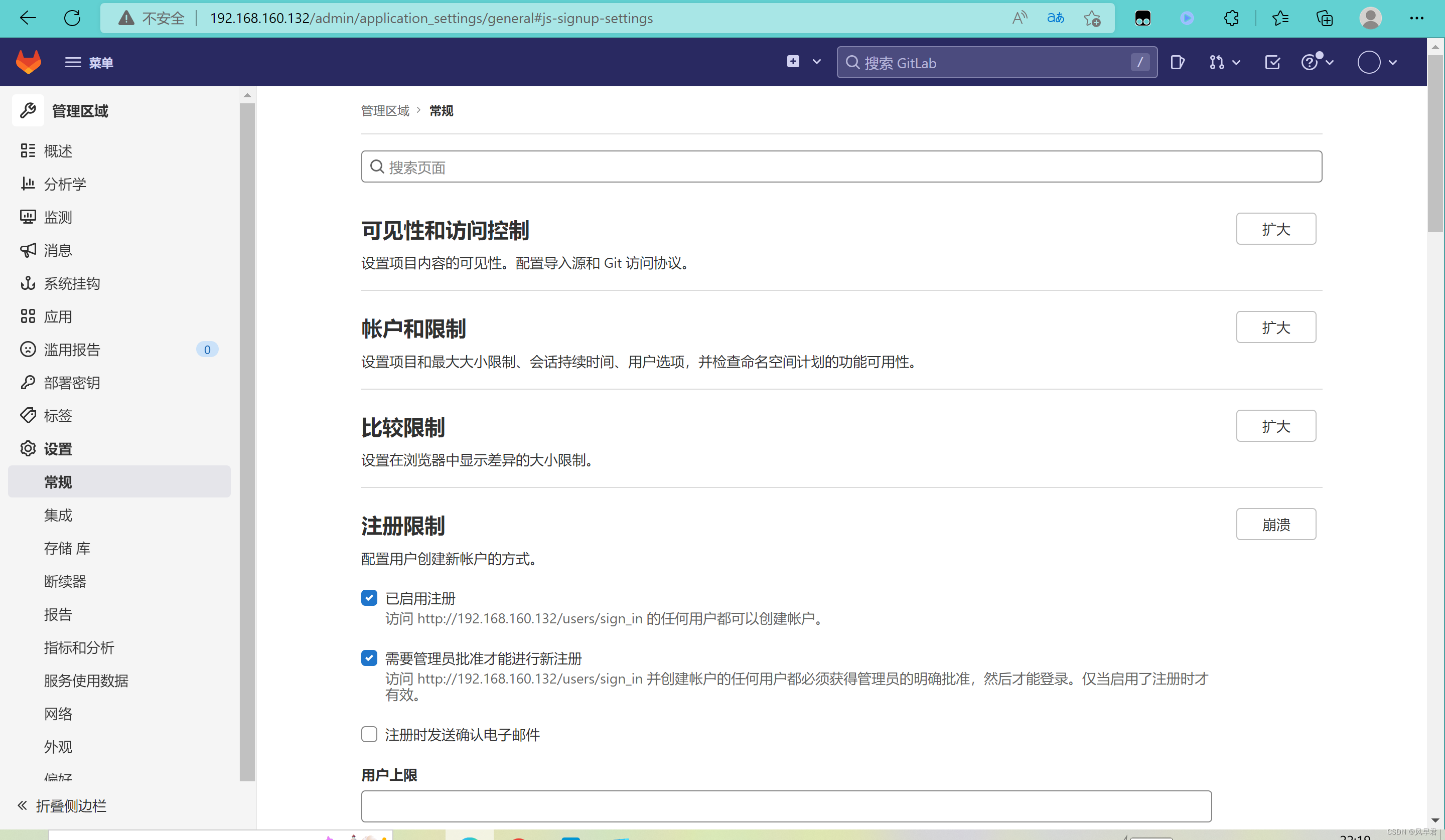
Task: Go back with browser back arrow
Action: click(x=28, y=19)
